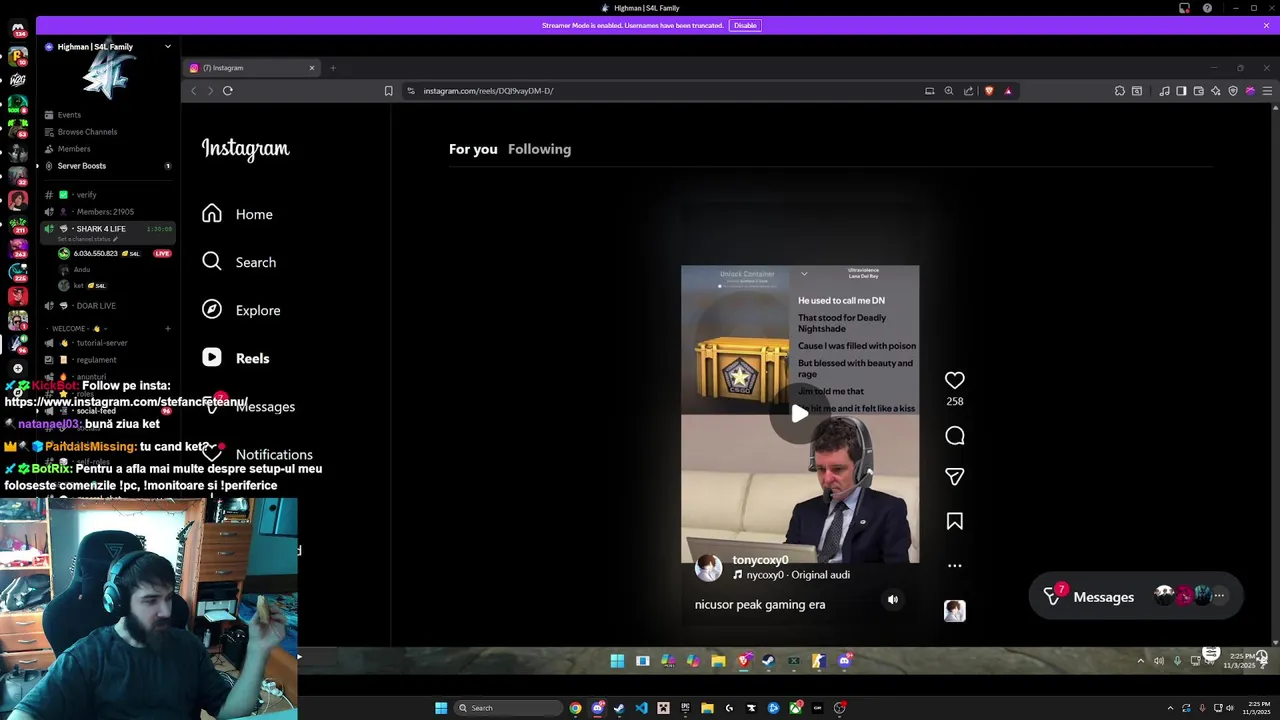Open reel's more options ellipsis

point(955,566)
